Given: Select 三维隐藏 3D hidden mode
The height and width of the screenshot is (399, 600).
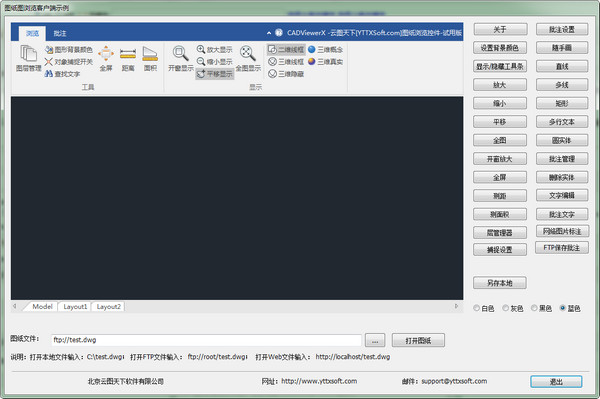Looking at the screenshot, I should [286, 74].
